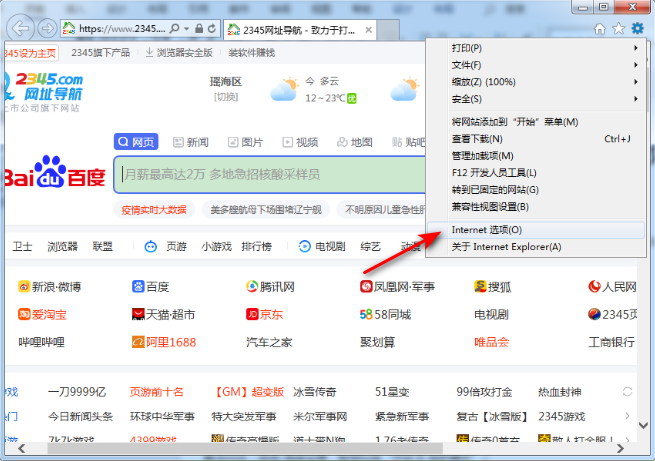This screenshot has width=655, height=461.
Task: Click Internet 选项(O) menu item
Action: [x=536, y=230]
